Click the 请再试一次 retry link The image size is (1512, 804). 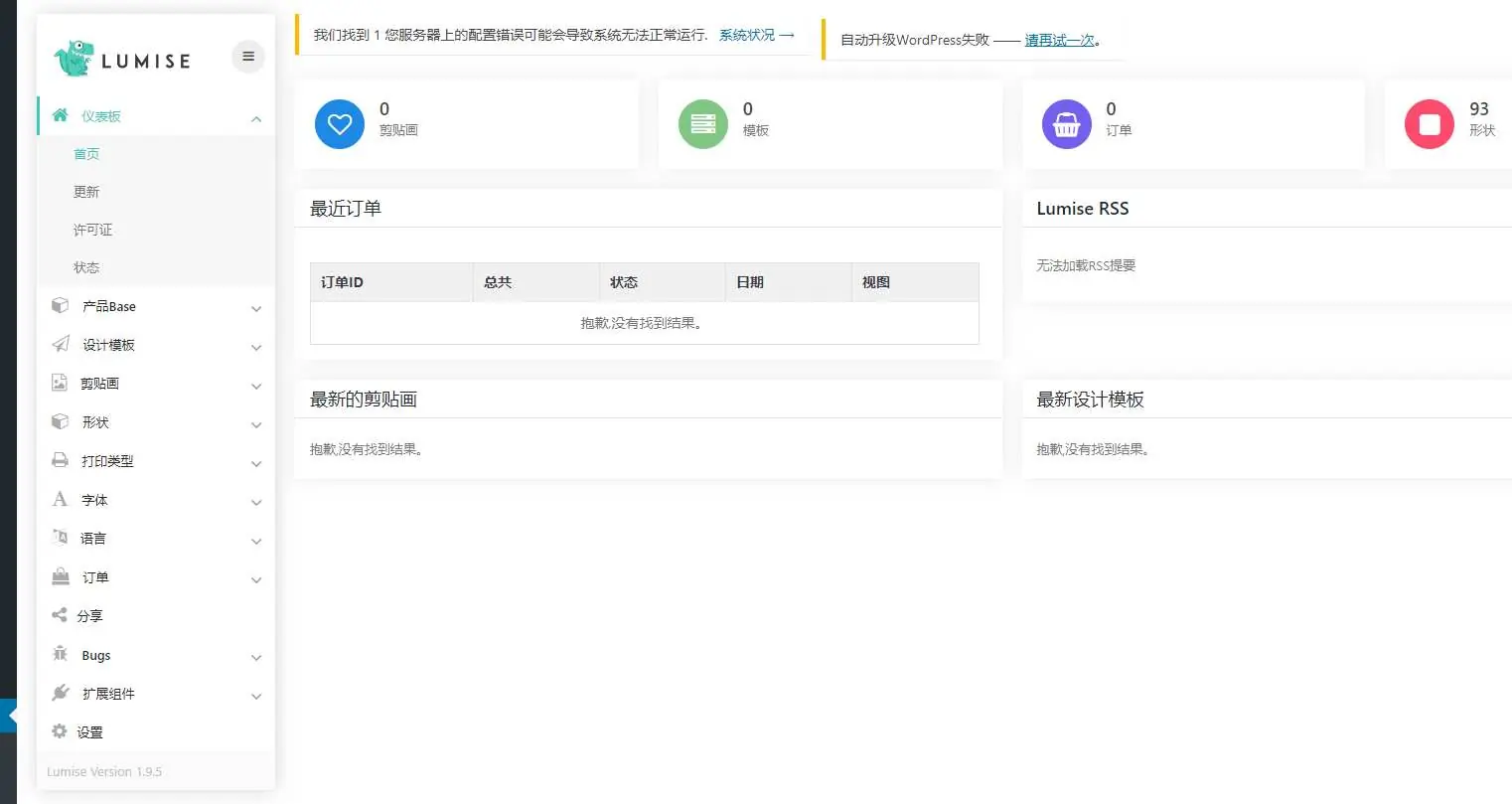click(1060, 40)
